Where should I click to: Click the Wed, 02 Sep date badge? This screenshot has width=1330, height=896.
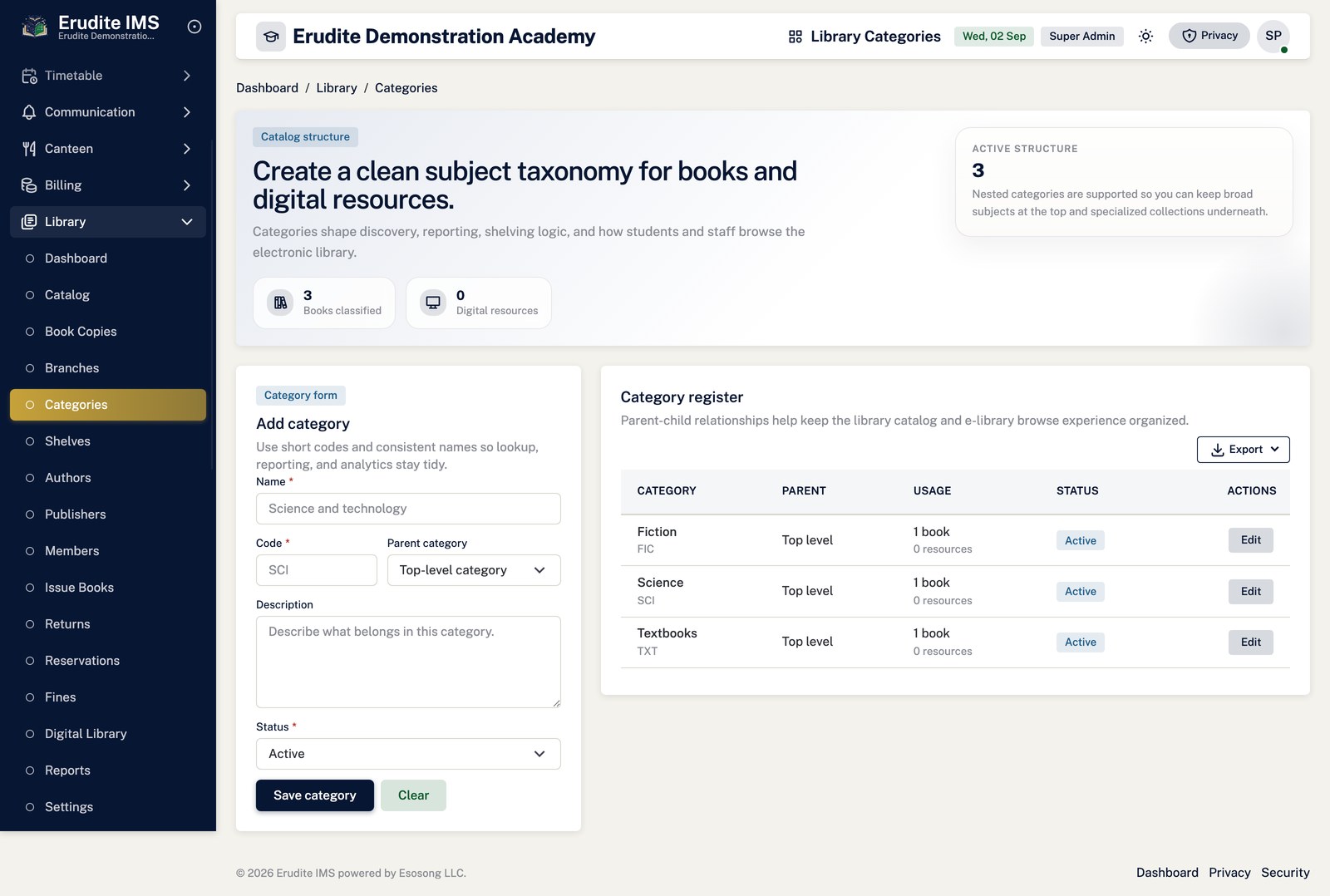[994, 37]
